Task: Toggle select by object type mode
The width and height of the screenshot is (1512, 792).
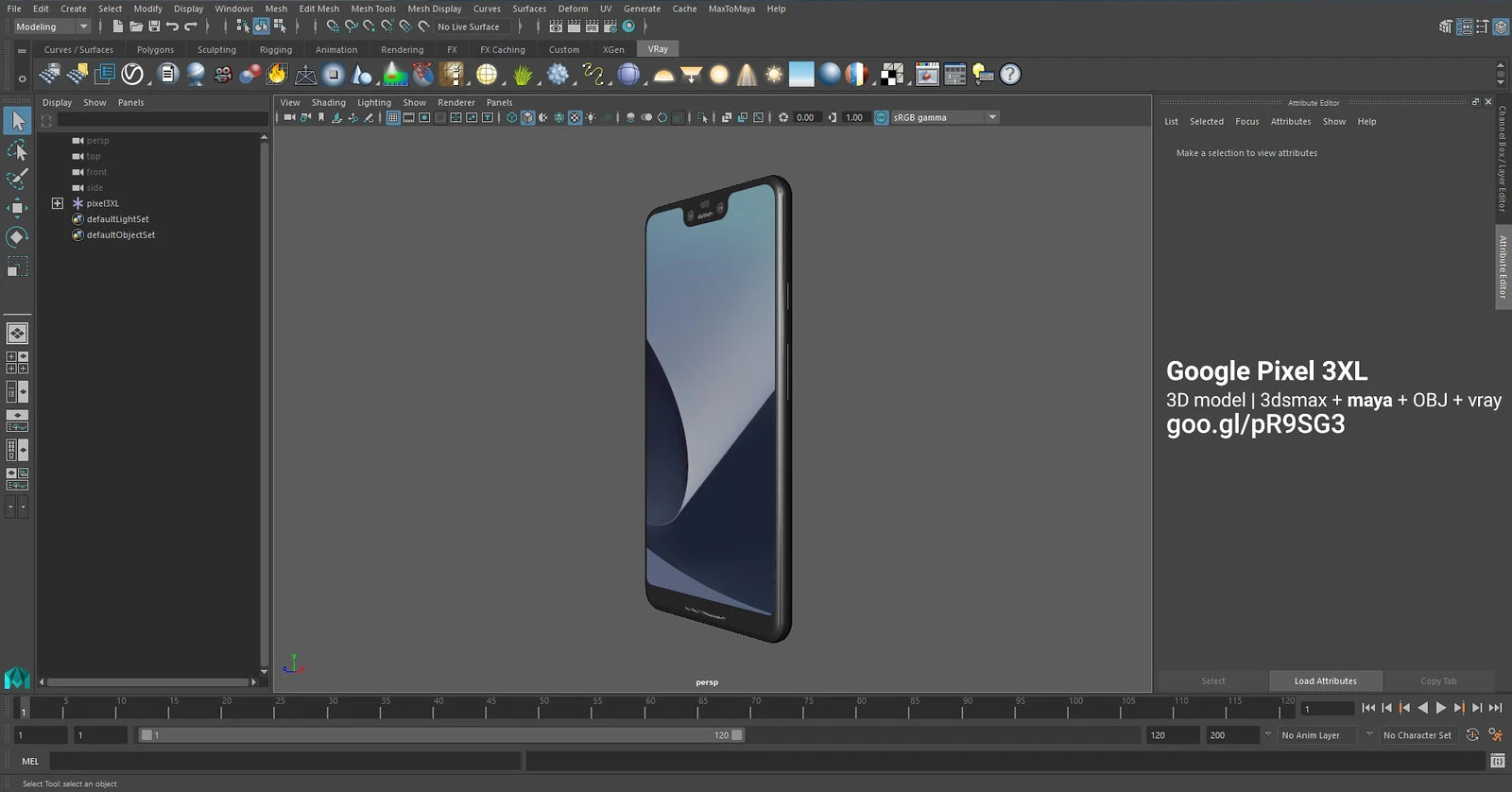Action: point(261,26)
